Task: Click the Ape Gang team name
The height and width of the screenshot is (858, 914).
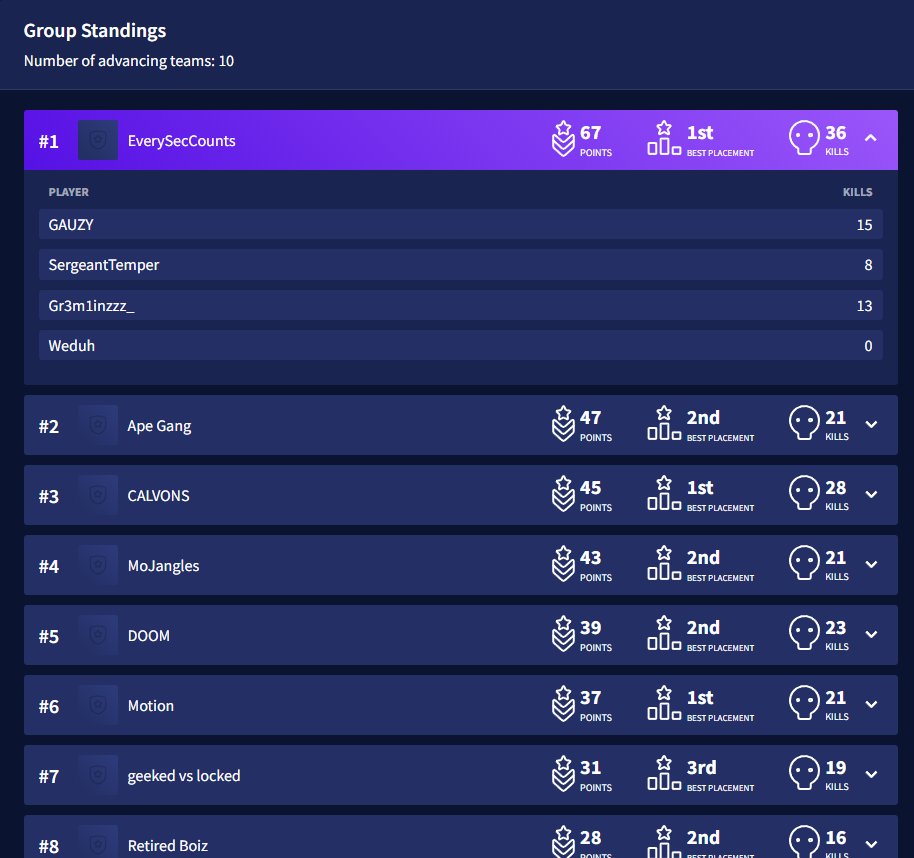Action: click(x=159, y=426)
